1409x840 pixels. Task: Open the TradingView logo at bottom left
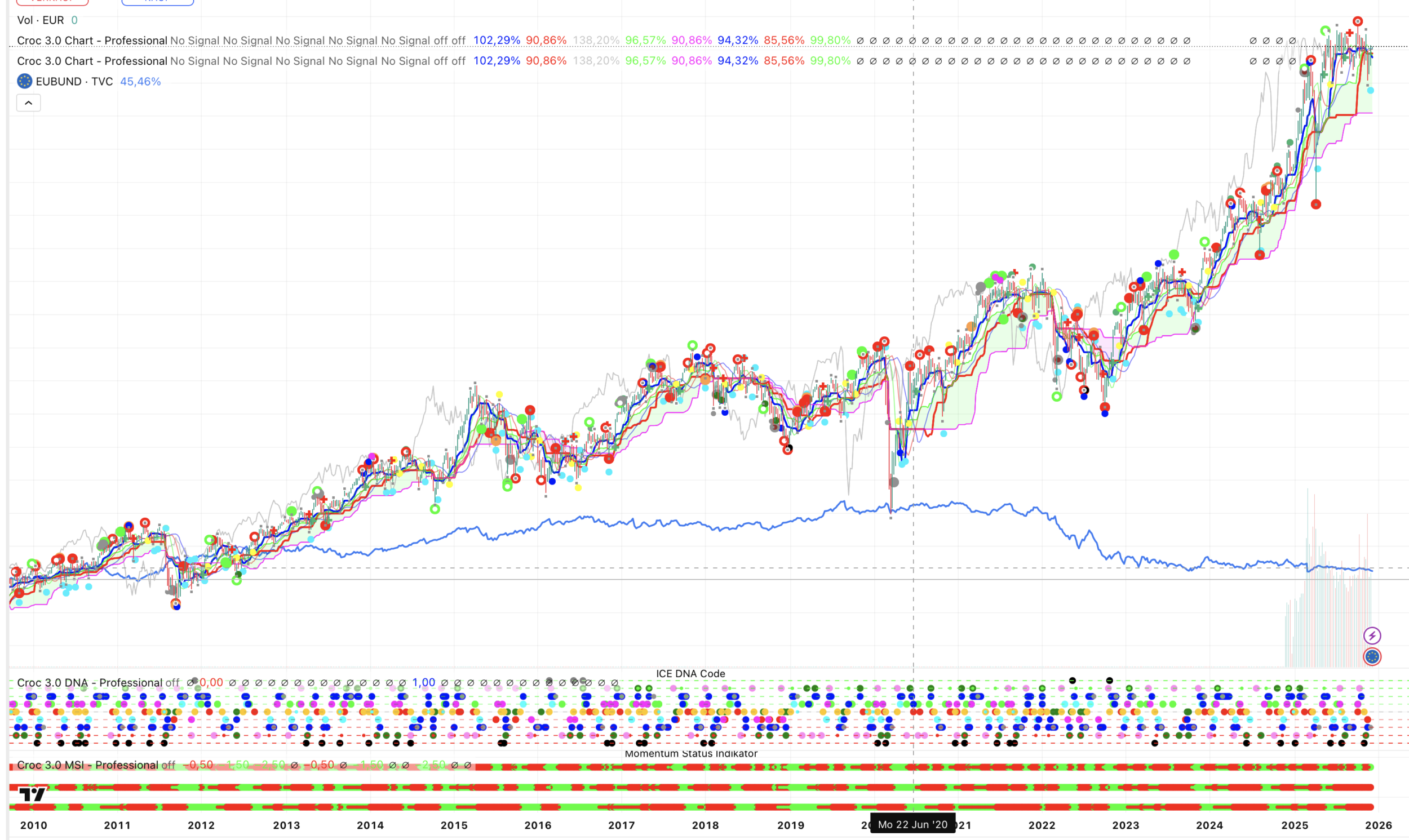(32, 794)
